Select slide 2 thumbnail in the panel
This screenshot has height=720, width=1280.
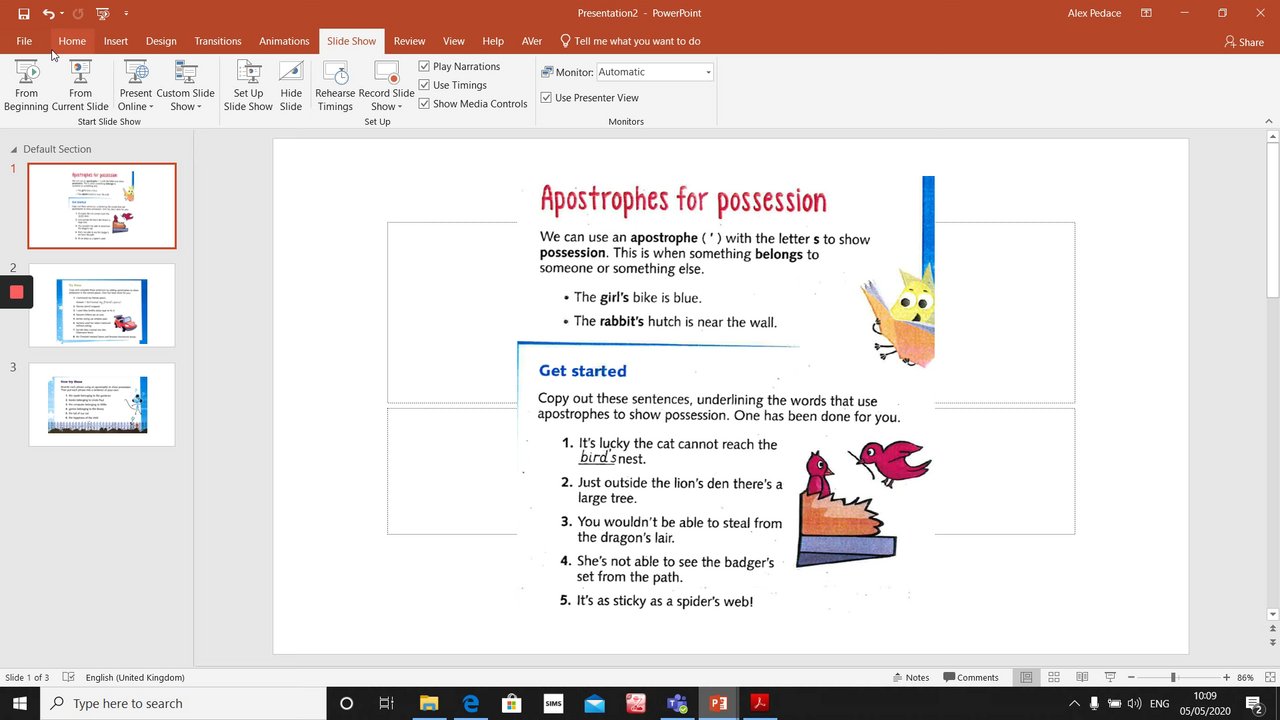coord(102,305)
